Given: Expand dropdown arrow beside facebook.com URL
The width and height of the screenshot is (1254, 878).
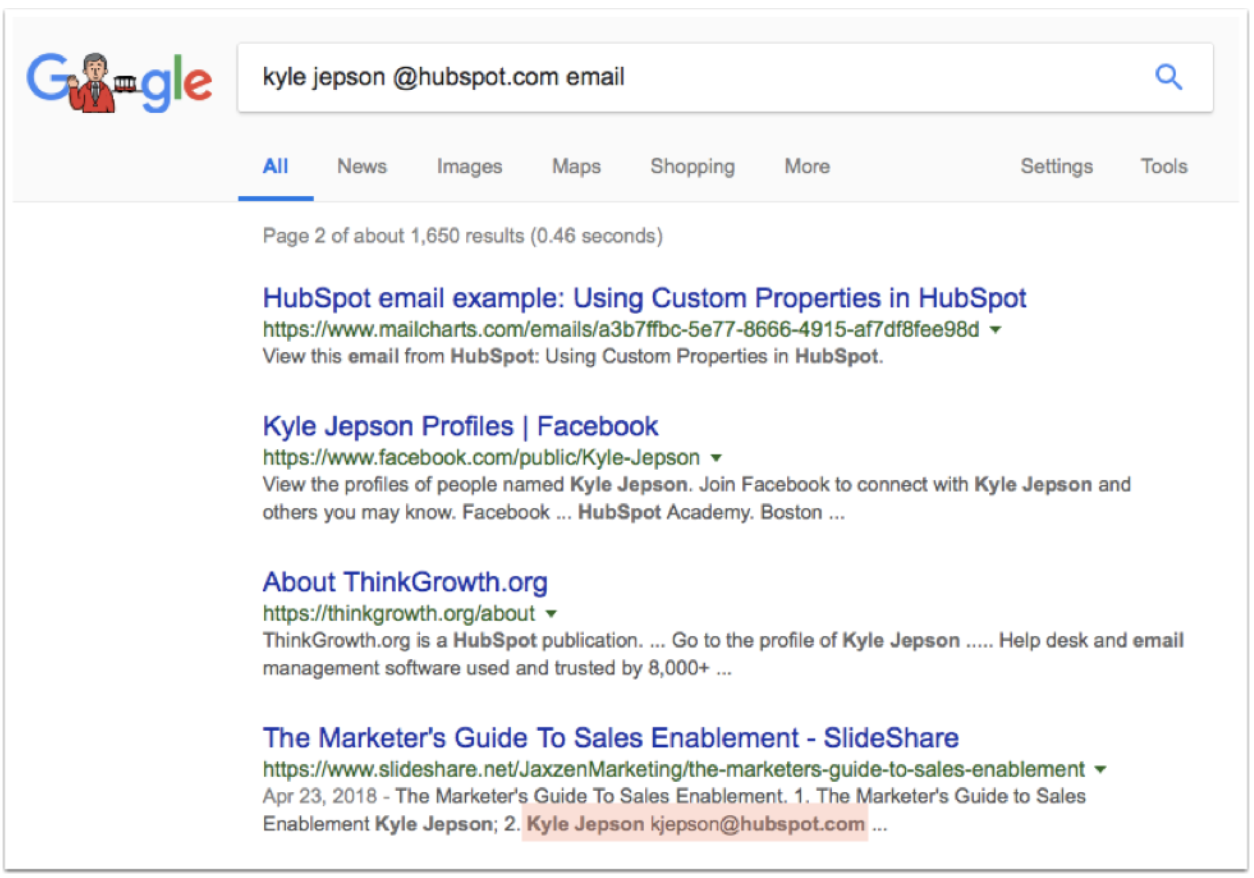Looking at the screenshot, I should pos(715,458).
